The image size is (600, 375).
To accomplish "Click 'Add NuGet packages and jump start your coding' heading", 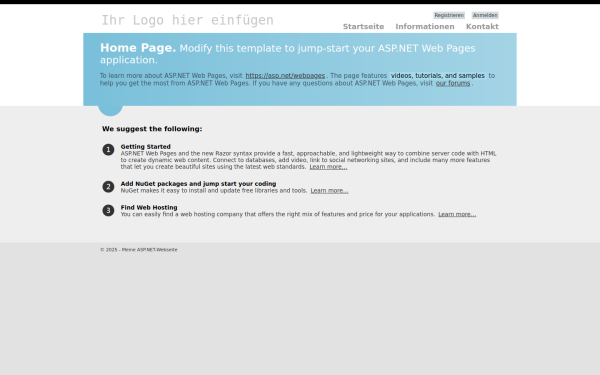I will 198,184.
